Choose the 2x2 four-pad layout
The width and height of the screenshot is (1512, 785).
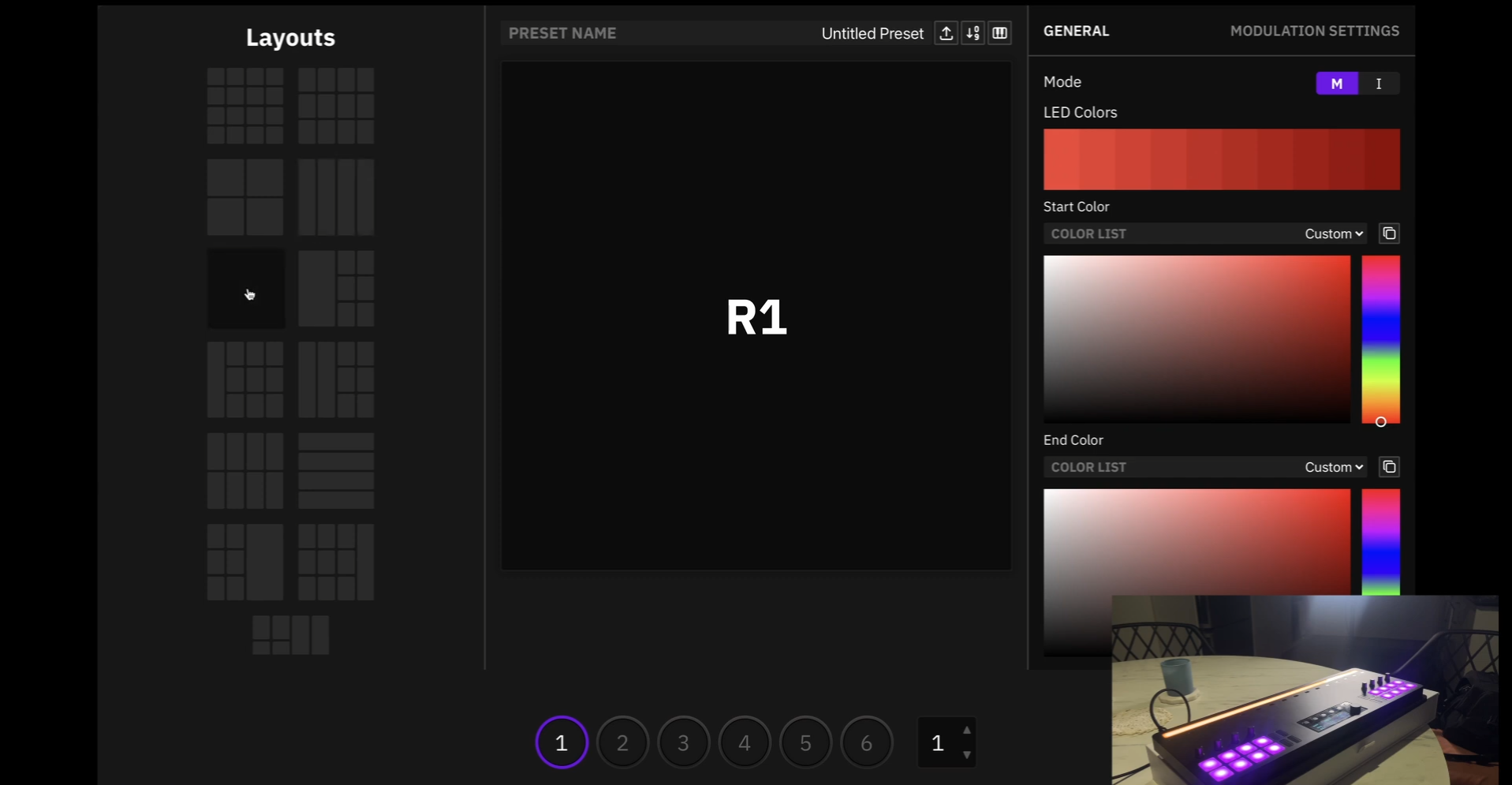245,197
